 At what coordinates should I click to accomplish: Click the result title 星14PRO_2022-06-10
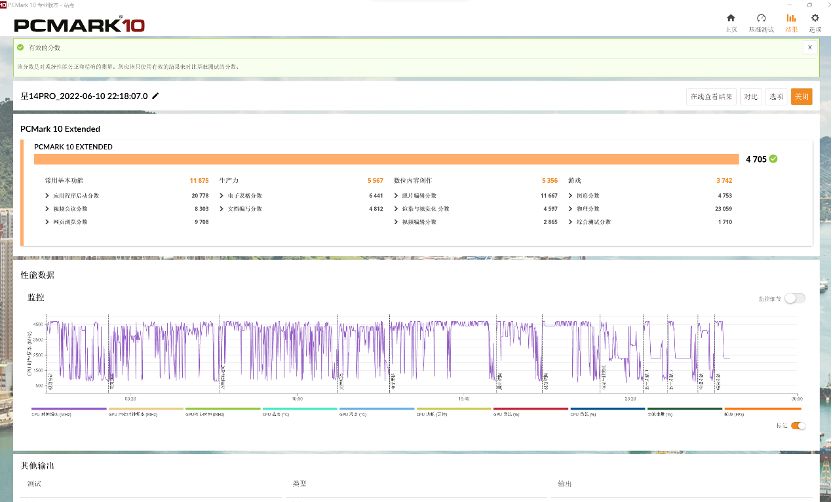pyautogui.click(x=84, y=96)
